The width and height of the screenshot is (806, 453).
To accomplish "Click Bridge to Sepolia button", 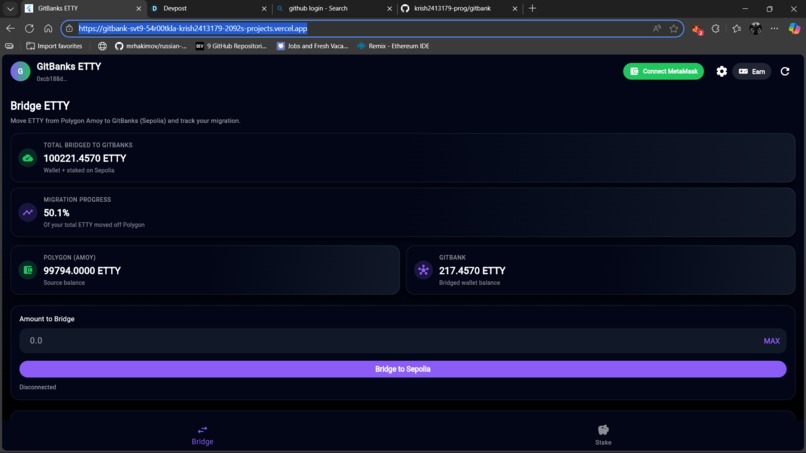I will (x=402, y=369).
